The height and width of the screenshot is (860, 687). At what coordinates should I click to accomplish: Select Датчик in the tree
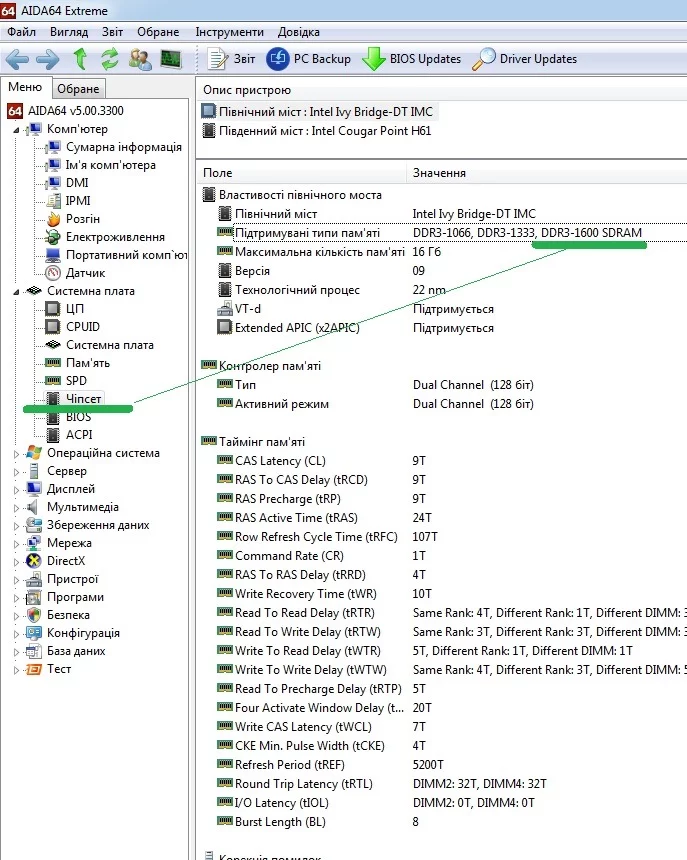tap(85, 273)
